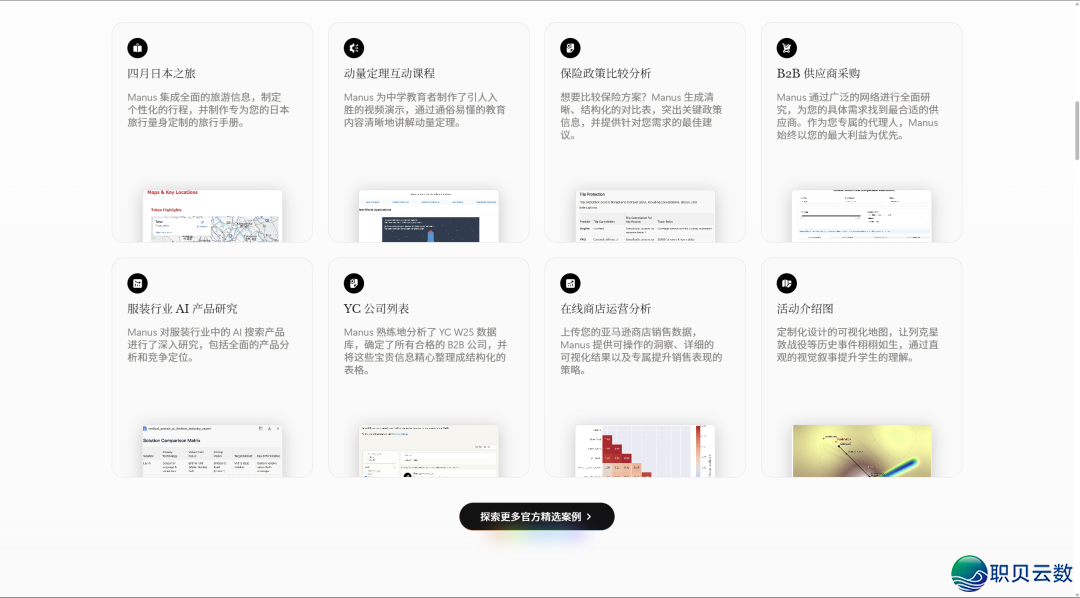This screenshot has height=598, width=1080.
Task: Click the 保险政策比较分析 card icon
Action: tap(570, 48)
